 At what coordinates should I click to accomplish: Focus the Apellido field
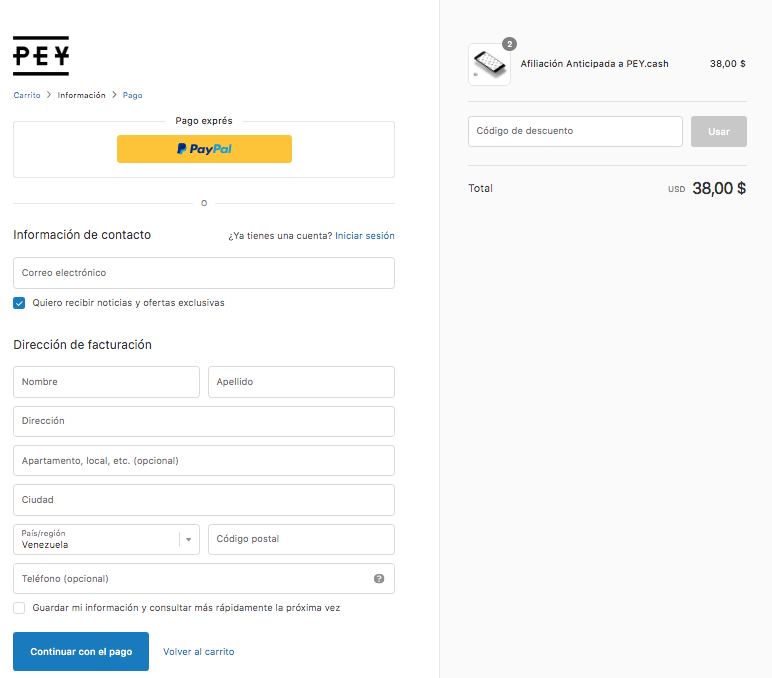(301, 382)
